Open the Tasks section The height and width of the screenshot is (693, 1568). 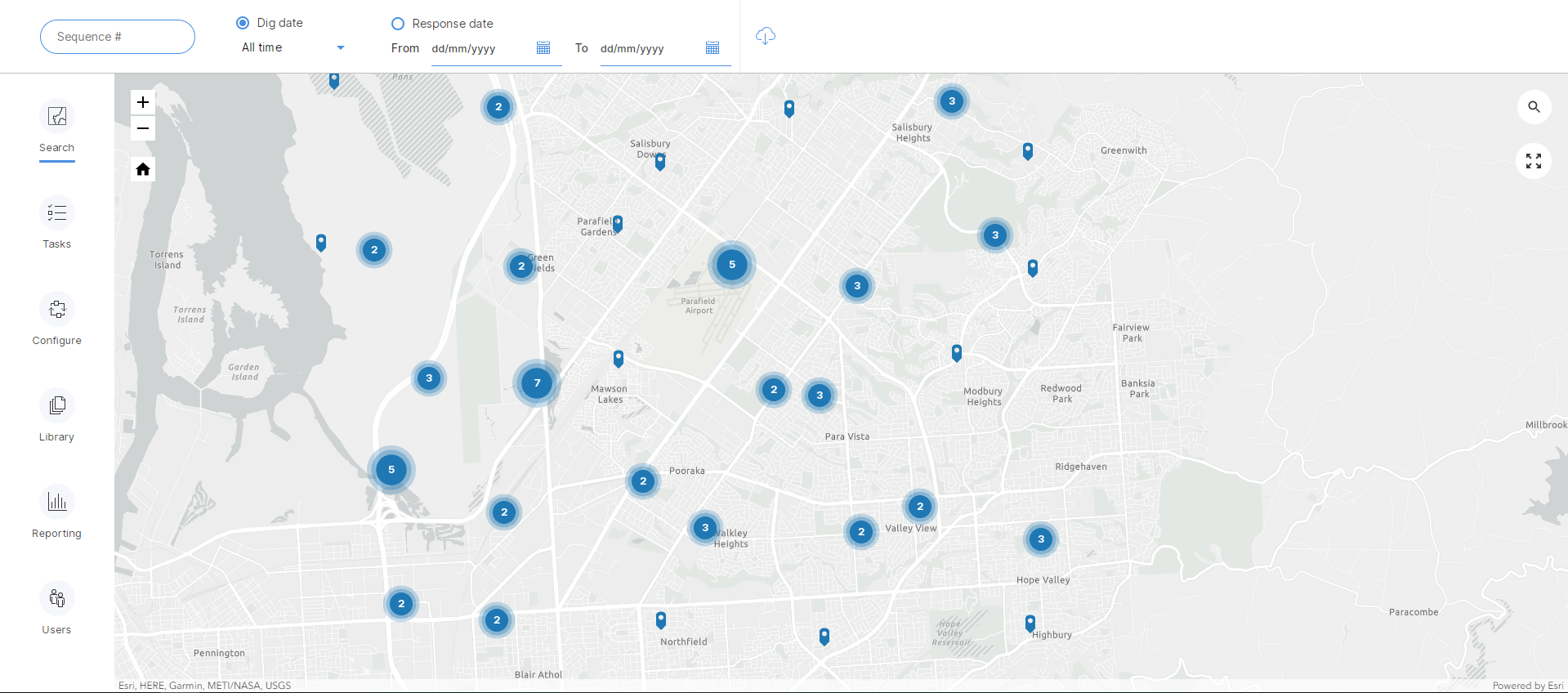tap(57, 222)
